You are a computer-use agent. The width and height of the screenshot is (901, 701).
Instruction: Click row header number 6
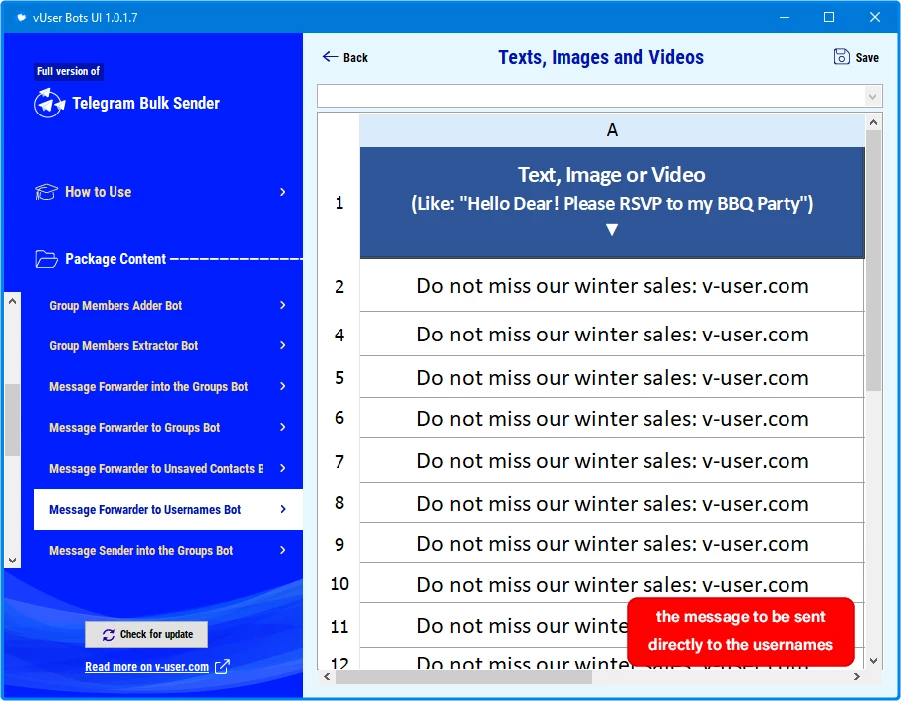tap(339, 418)
